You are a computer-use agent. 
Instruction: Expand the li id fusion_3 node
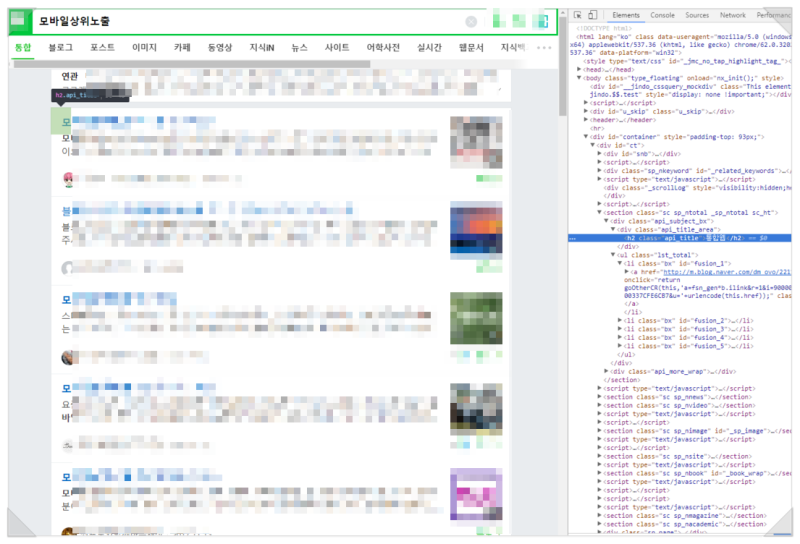point(620,329)
